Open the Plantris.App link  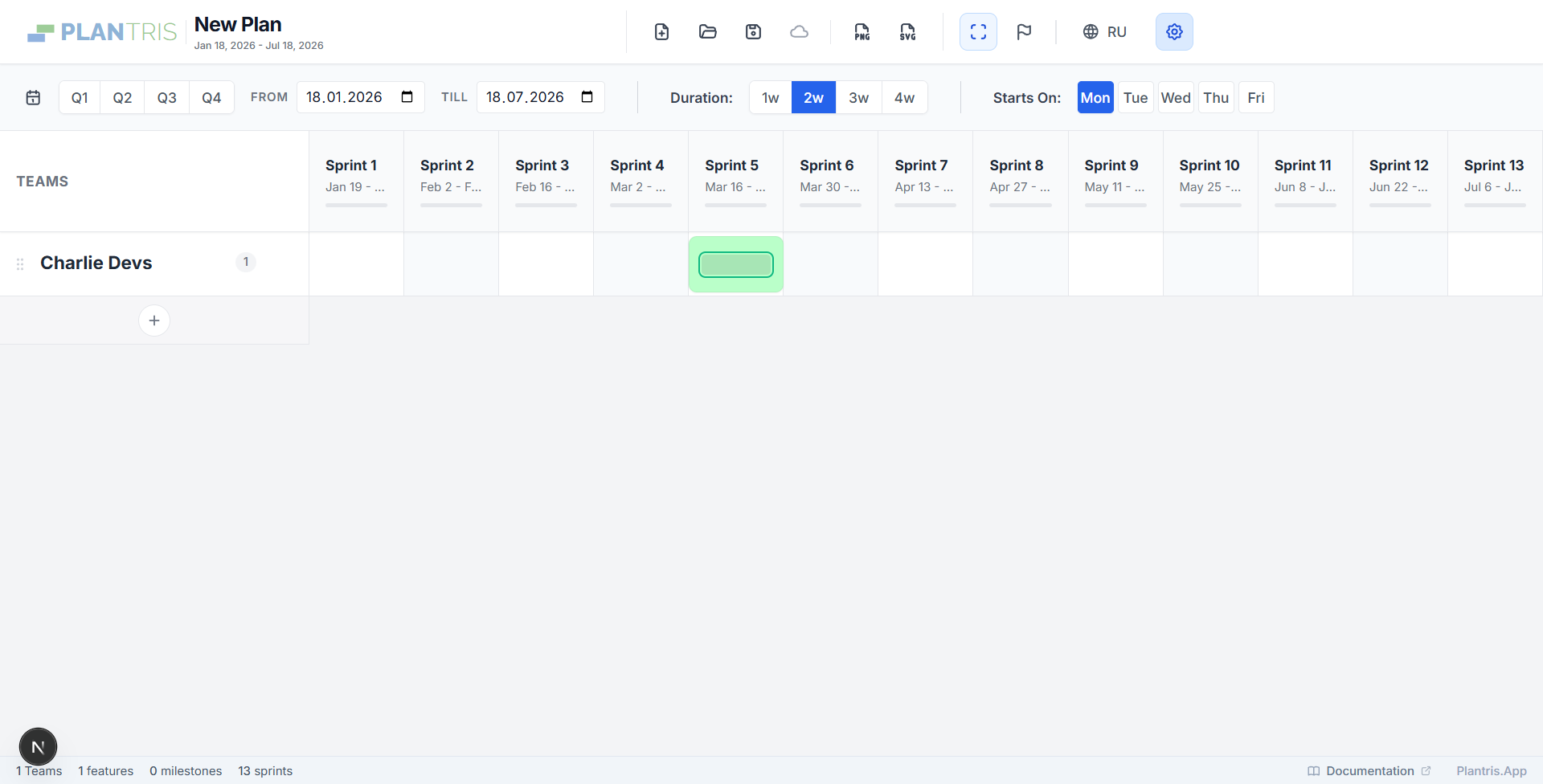tap(1492, 771)
